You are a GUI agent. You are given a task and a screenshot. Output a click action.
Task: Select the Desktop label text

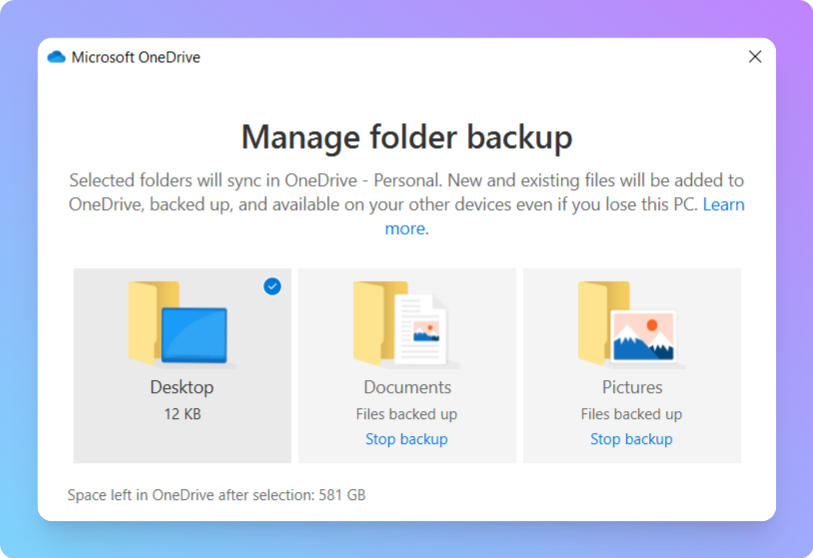(x=182, y=387)
